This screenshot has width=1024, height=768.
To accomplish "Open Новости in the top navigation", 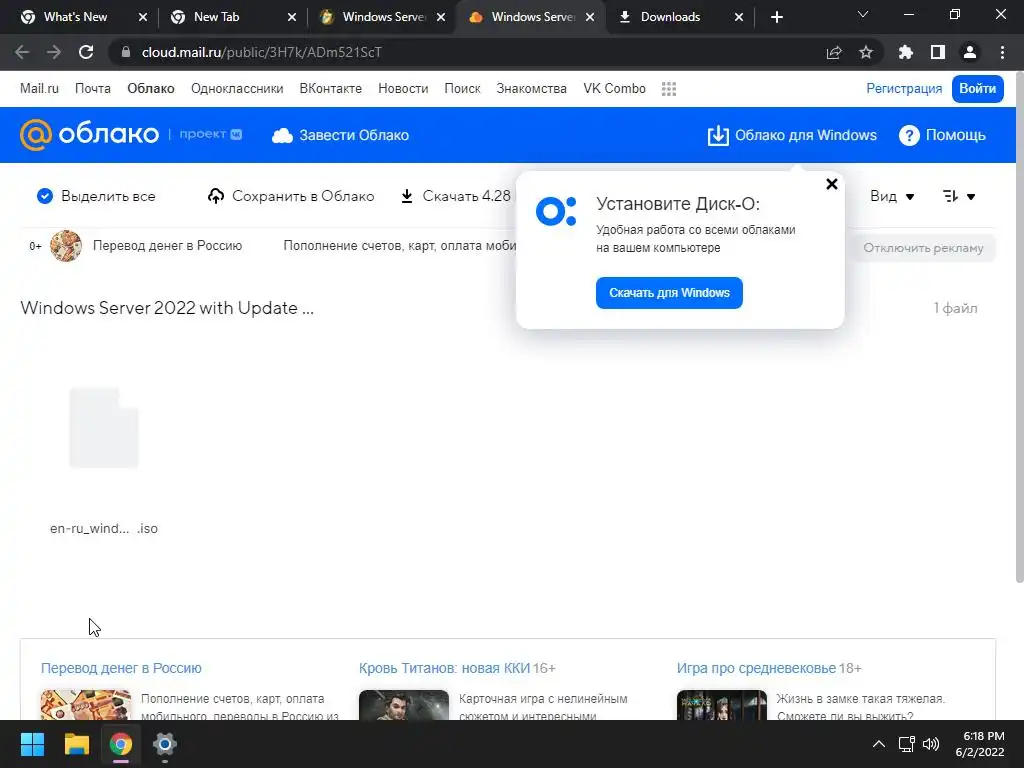I will 403,89.
